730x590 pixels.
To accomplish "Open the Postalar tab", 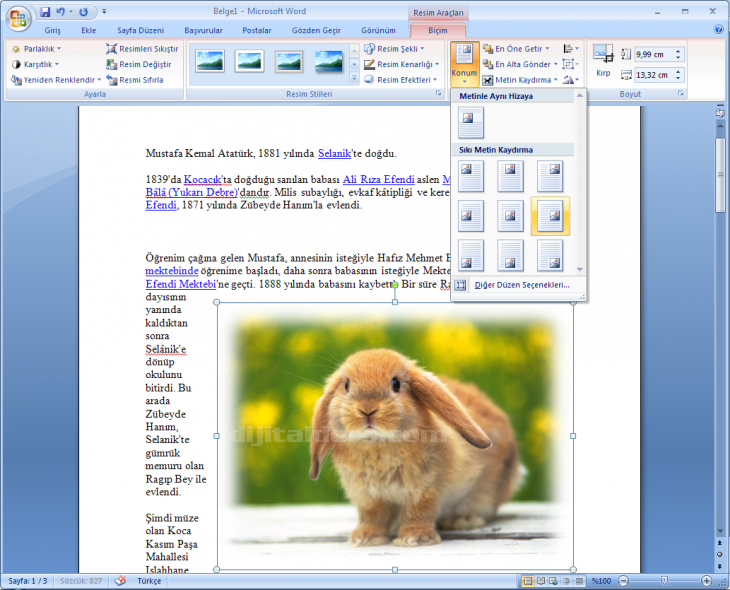I will coord(257,30).
